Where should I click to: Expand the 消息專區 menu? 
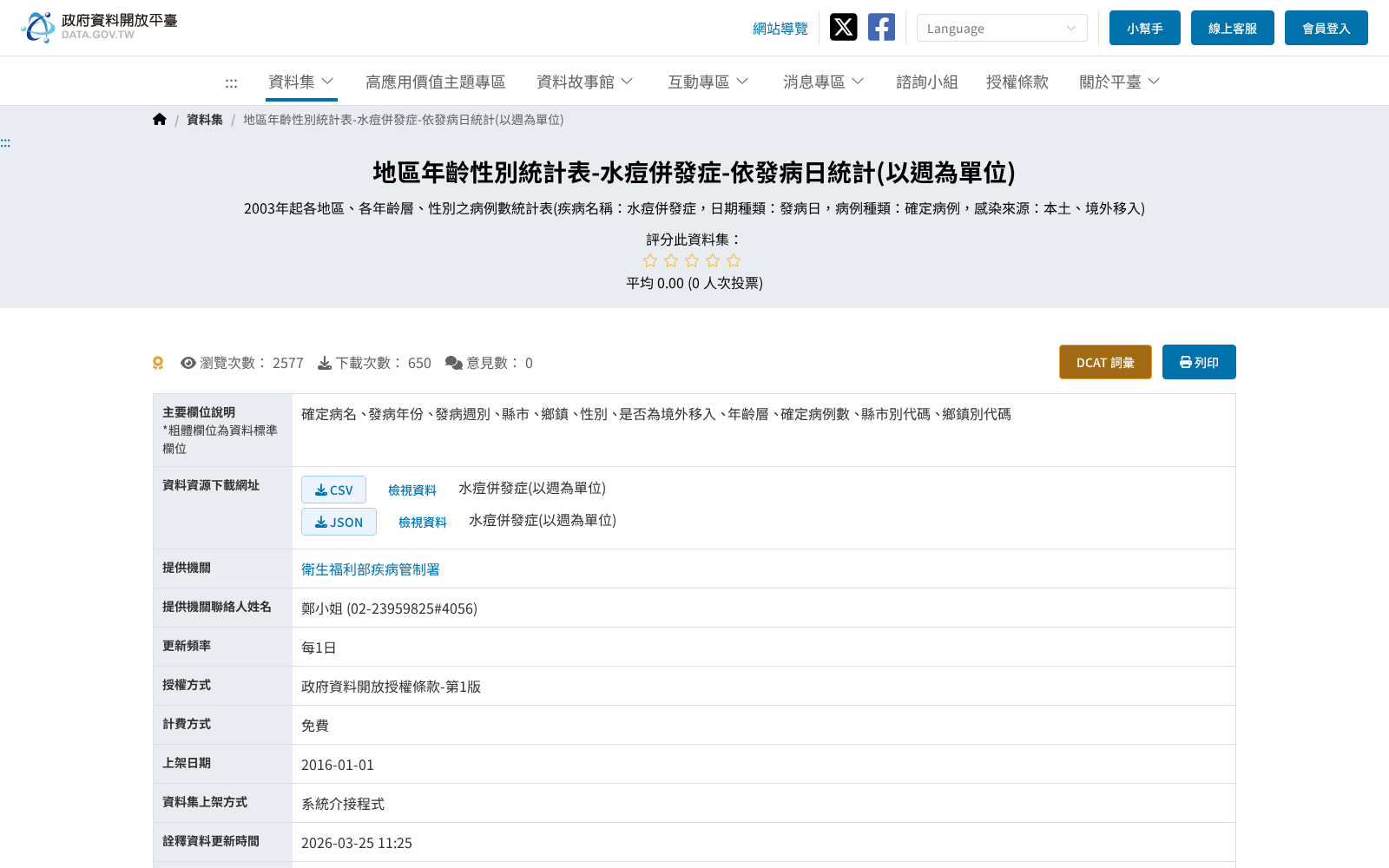click(824, 82)
